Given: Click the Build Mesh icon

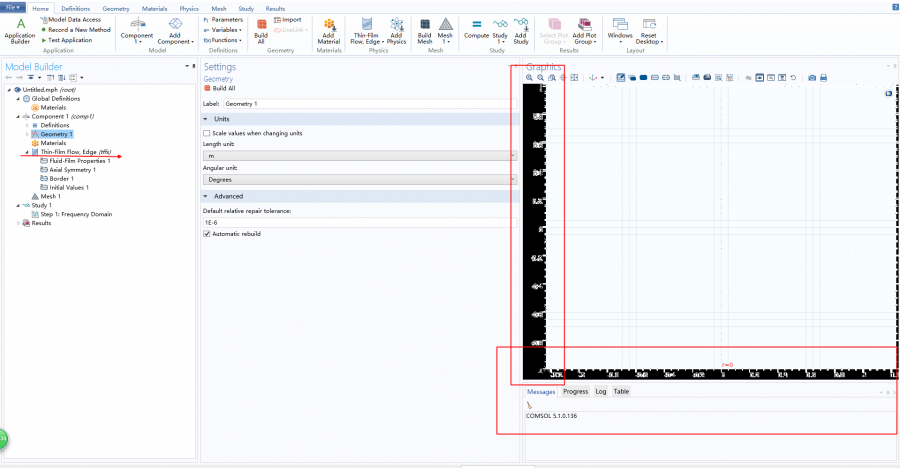Looking at the screenshot, I should pos(424,25).
